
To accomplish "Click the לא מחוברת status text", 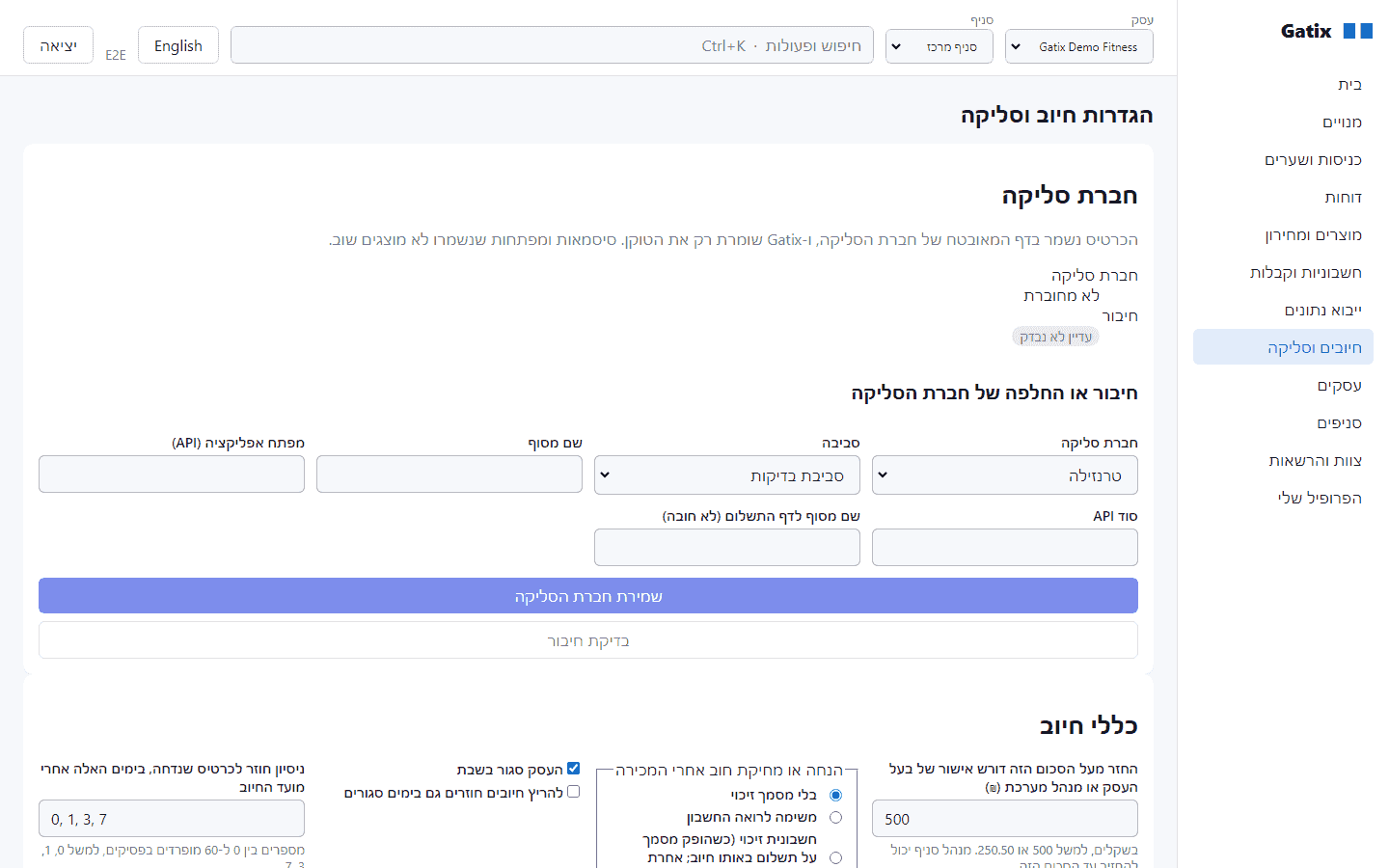I will coord(1061,296).
